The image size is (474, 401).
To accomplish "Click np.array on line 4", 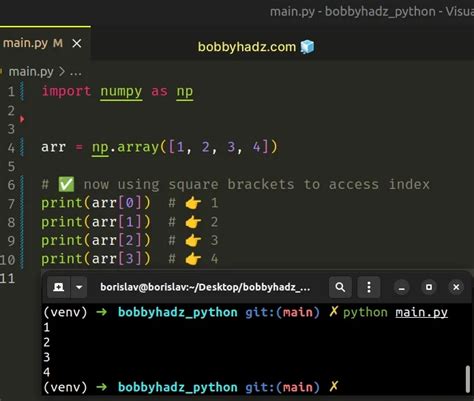I will point(125,147).
